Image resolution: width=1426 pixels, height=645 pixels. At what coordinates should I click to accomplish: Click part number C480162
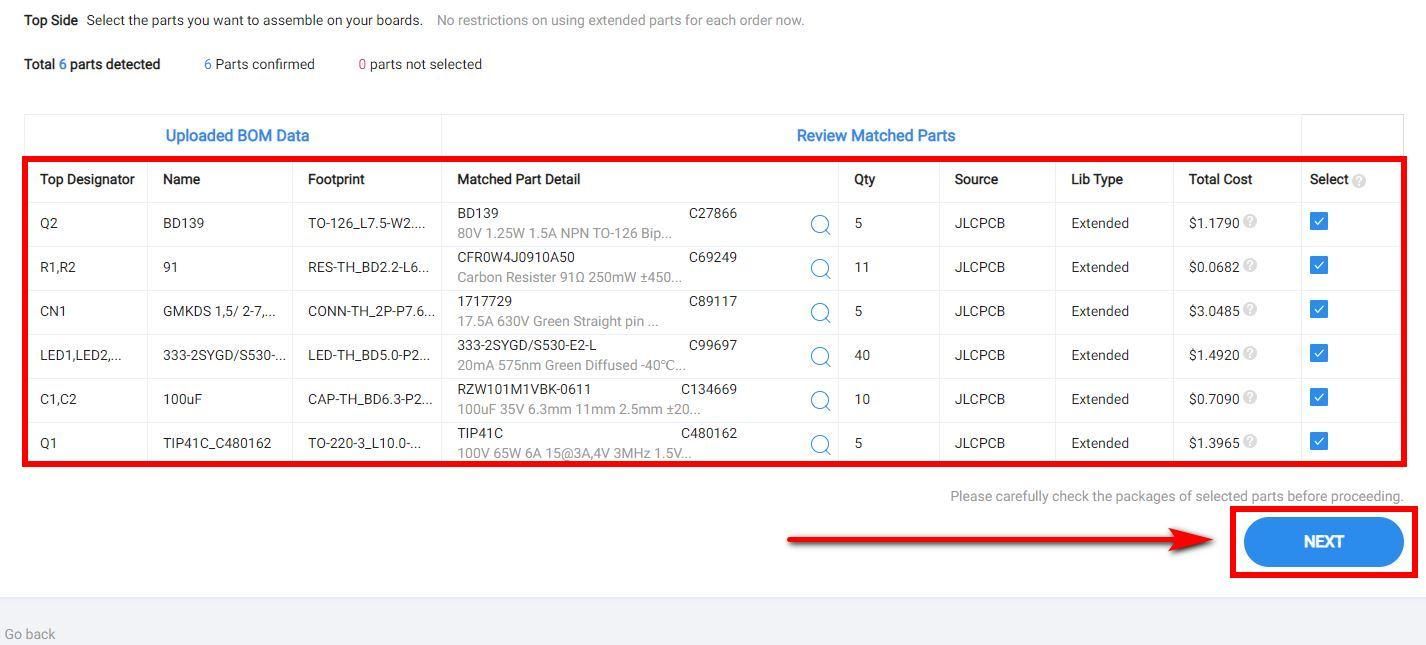tap(709, 433)
